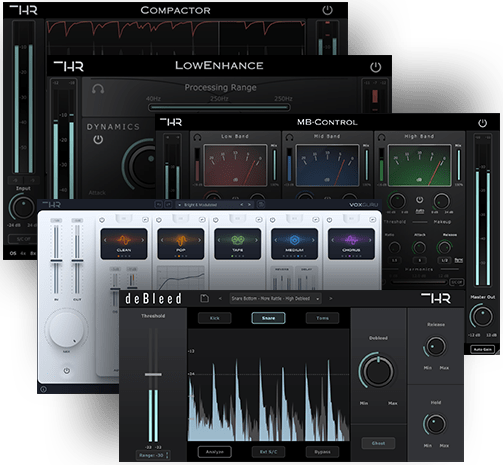503x465 pixels.
Task: Click the VoxGuru large Mix knob
Action: (x=66, y=328)
